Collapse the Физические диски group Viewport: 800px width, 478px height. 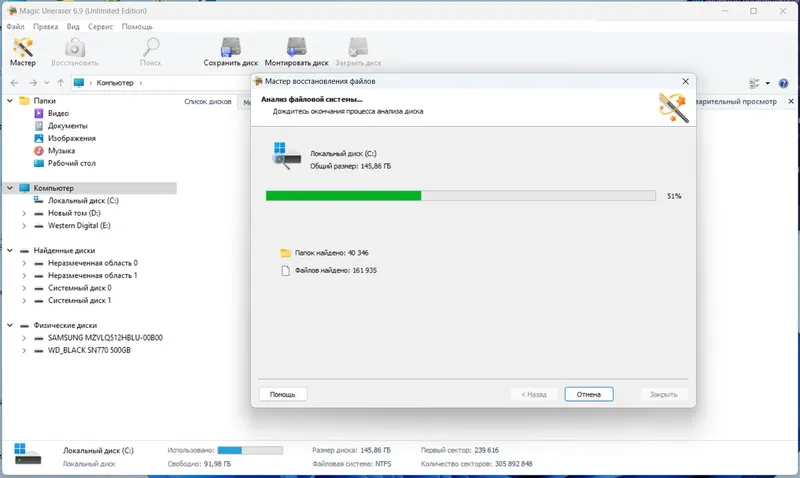(x=10, y=325)
